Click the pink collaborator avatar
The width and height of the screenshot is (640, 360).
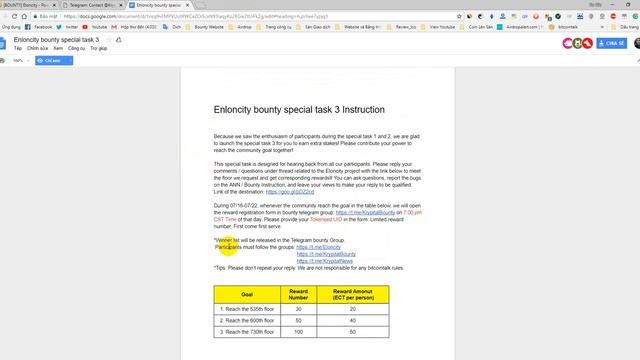(567, 43)
